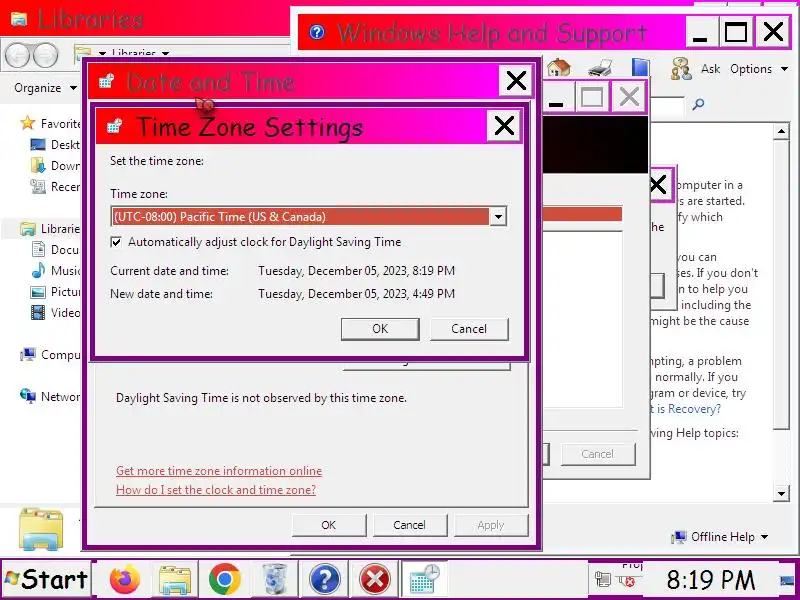This screenshot has height=600, width=800.
Task: Click the taskbar clock showing 8:19 PM
Action: point(710,580)
